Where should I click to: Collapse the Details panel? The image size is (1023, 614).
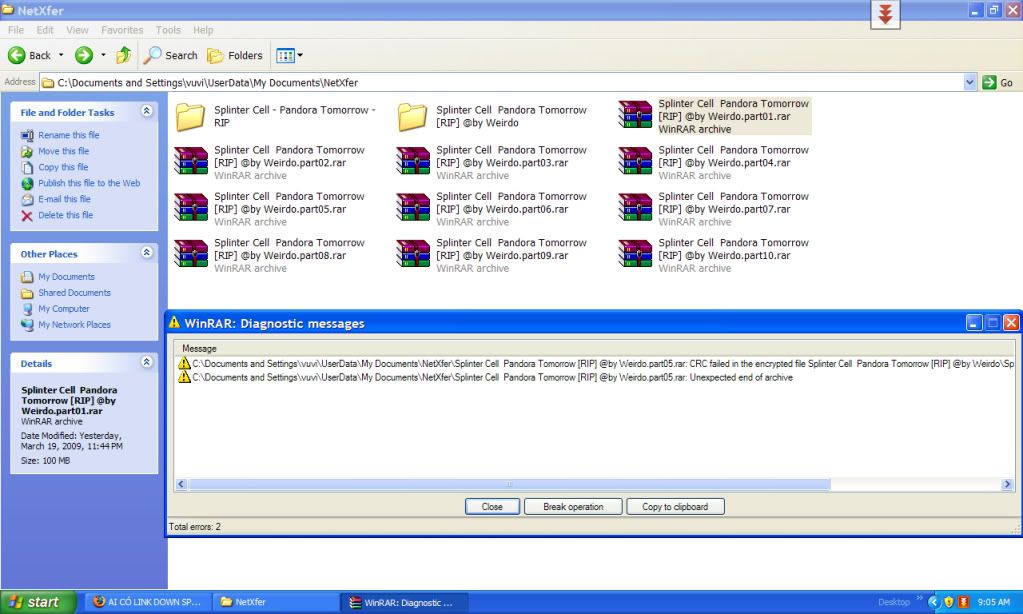click(147, 362)
